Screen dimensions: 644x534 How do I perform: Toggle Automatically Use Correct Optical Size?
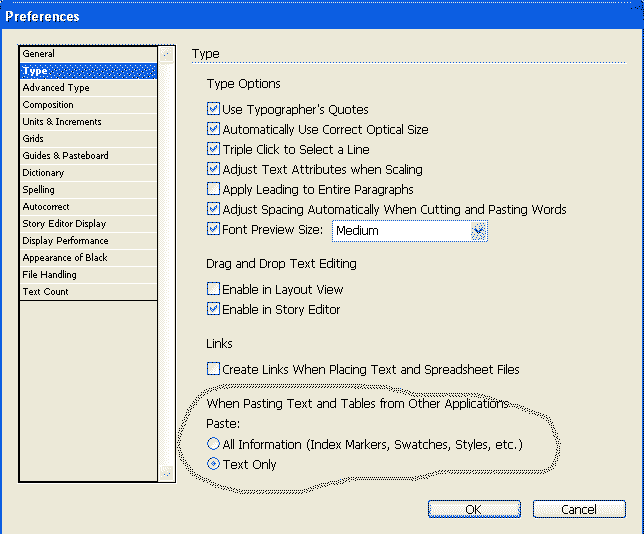[x=213, y=129]
